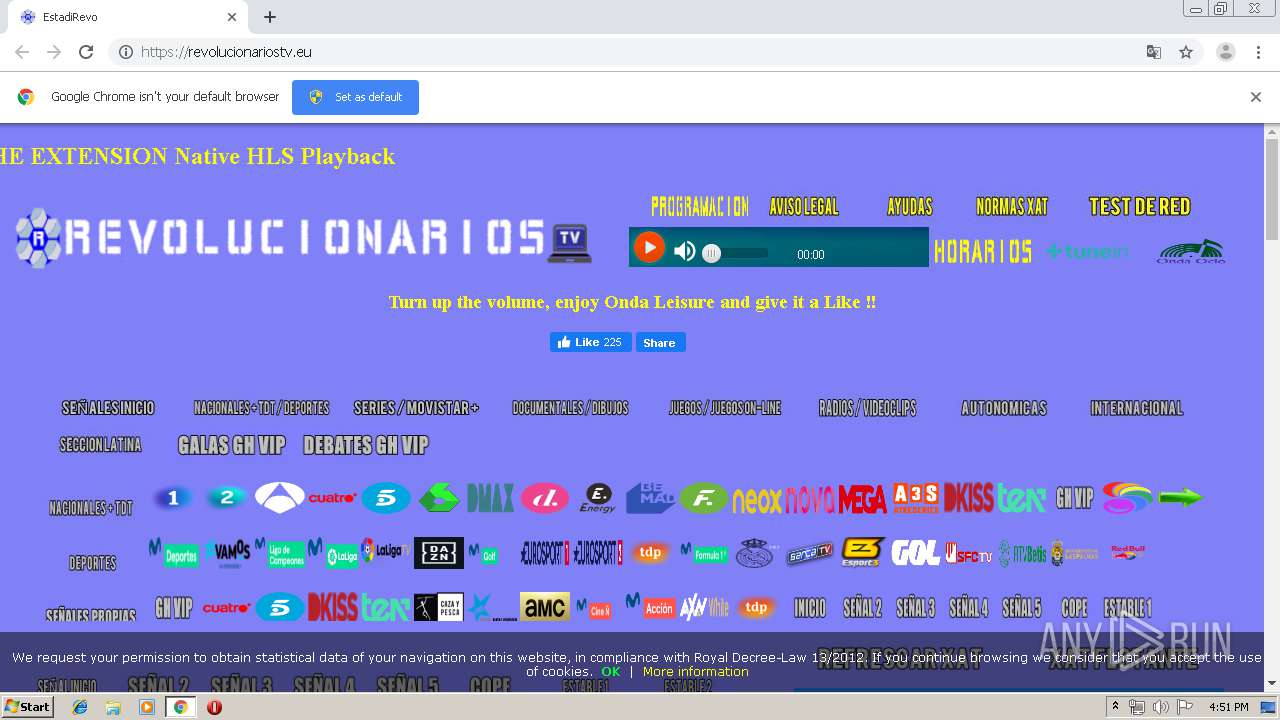This screenshot has height=720, width=1280.
Task: Select the Neox channel logo
Action: pos(757,499)
